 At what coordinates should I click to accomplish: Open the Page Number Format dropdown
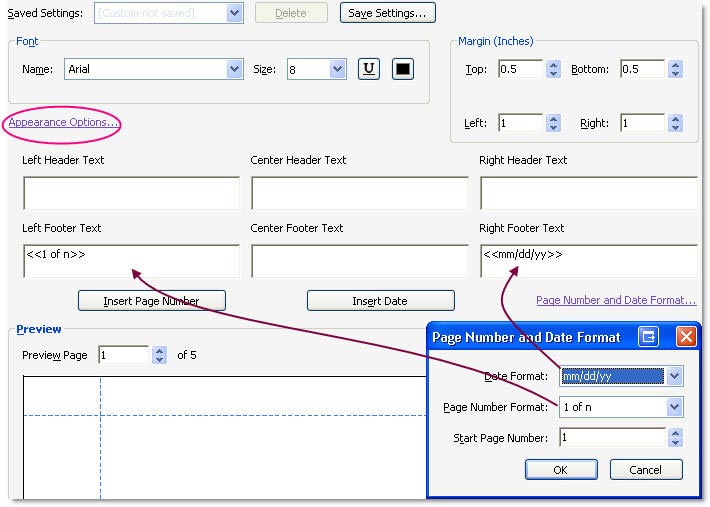click(x=675, y=407)
